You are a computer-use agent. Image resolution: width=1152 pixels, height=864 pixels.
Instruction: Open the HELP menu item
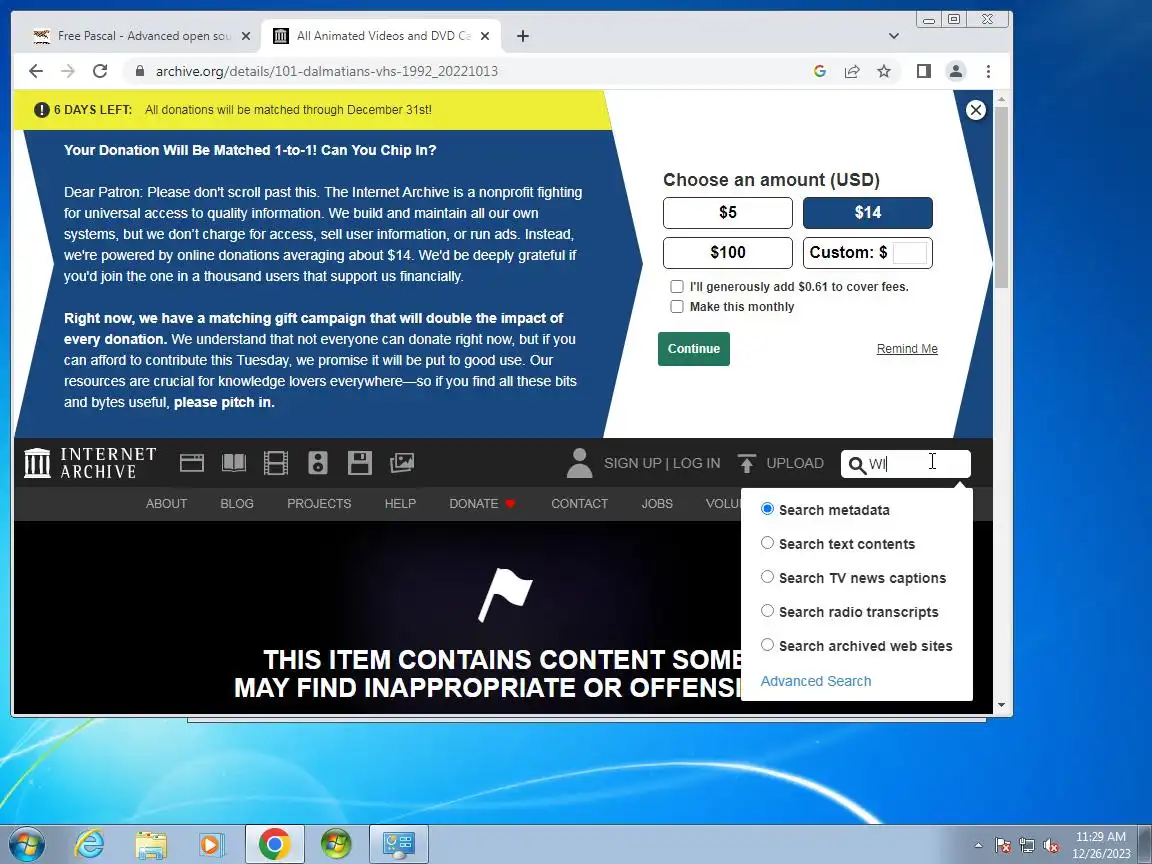(400, 503)
